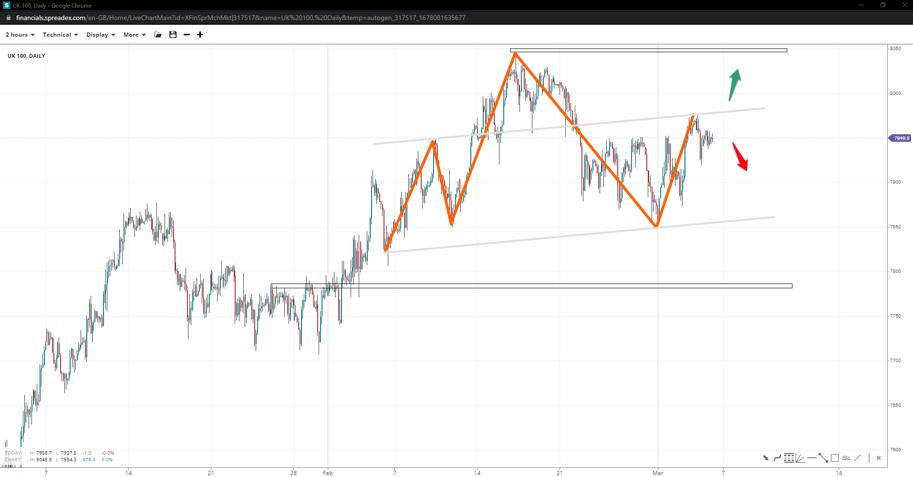The height and width of the screenshot is (477, 913).
Task: Select the trend line segment tool
Action: [823, 458]
